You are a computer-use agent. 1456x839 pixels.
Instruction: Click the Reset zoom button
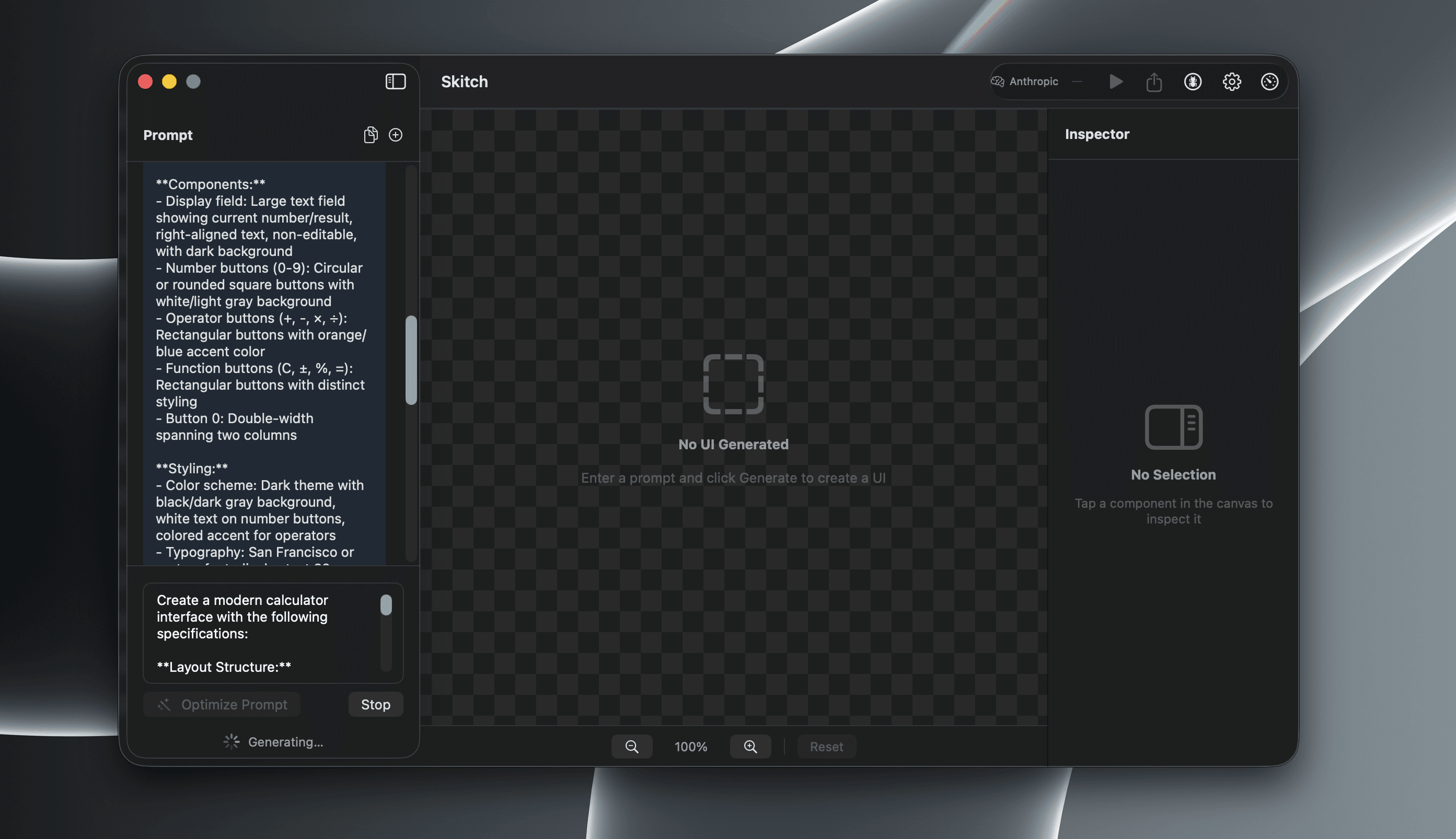click(x=826, y=746)
